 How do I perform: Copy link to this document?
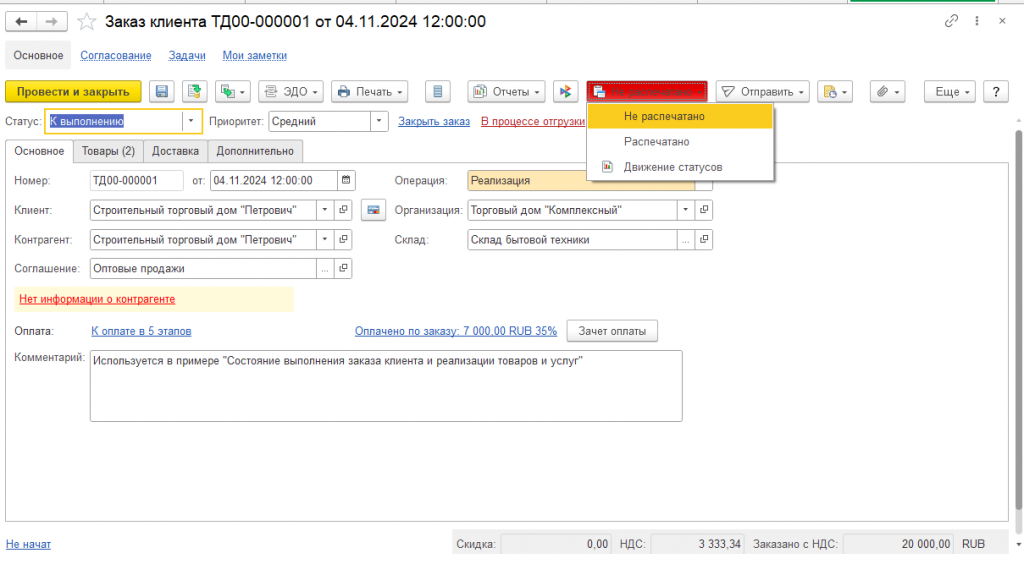[x=951, y=21]
